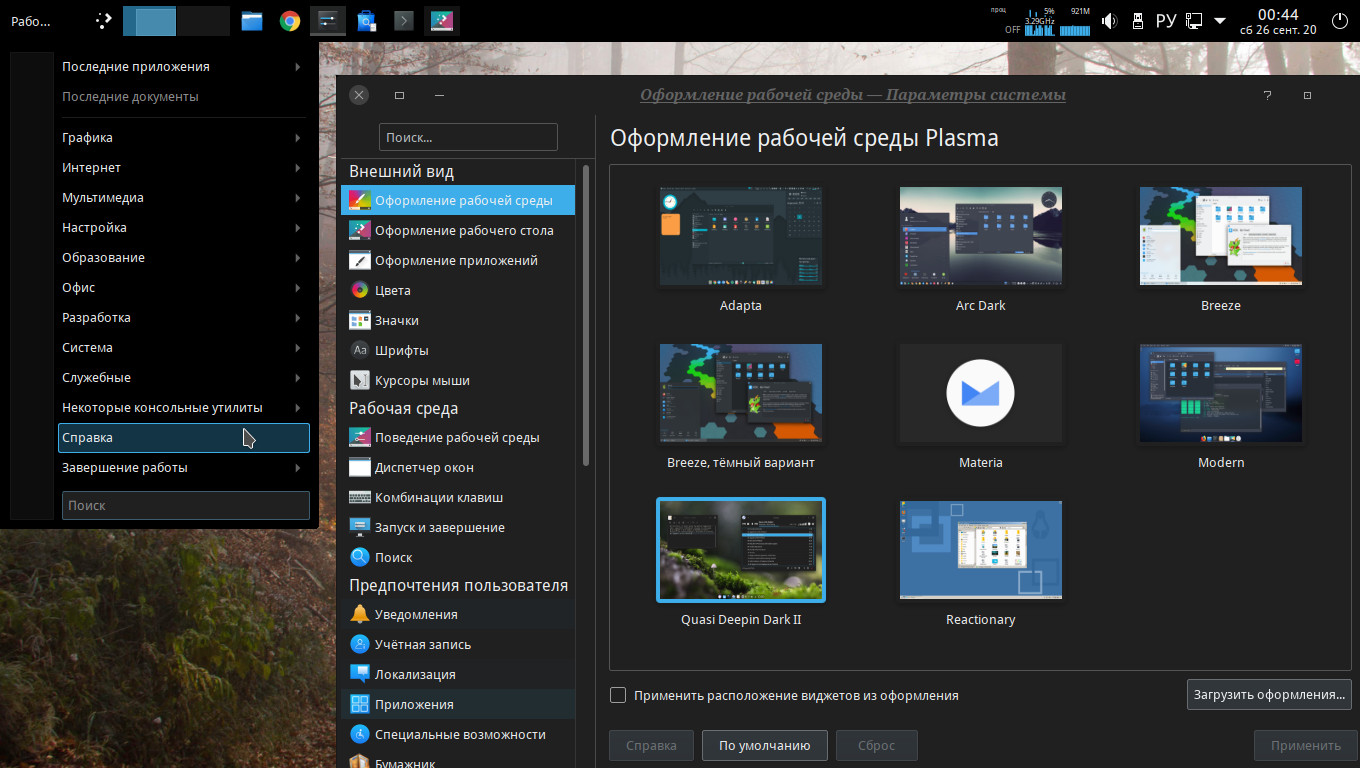Select Последние документы menu entry
The height and width of the screenshot is (768, 1360).
pos(183,97)
